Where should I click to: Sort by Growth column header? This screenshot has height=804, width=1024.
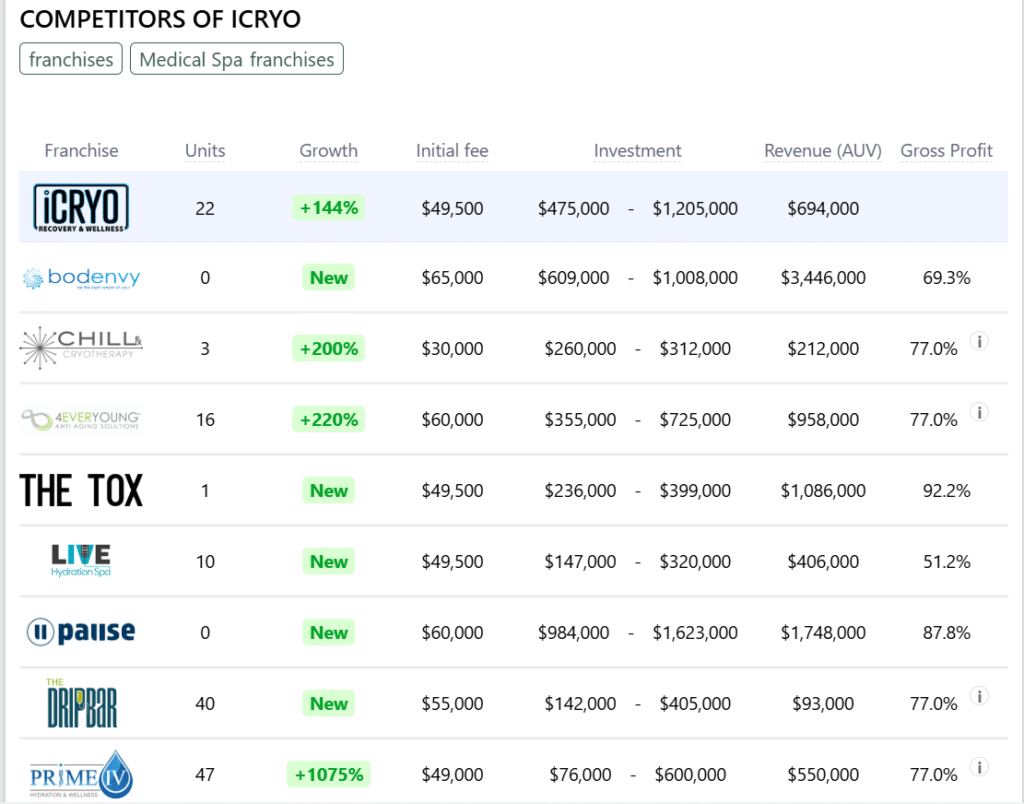pos(328,151)
